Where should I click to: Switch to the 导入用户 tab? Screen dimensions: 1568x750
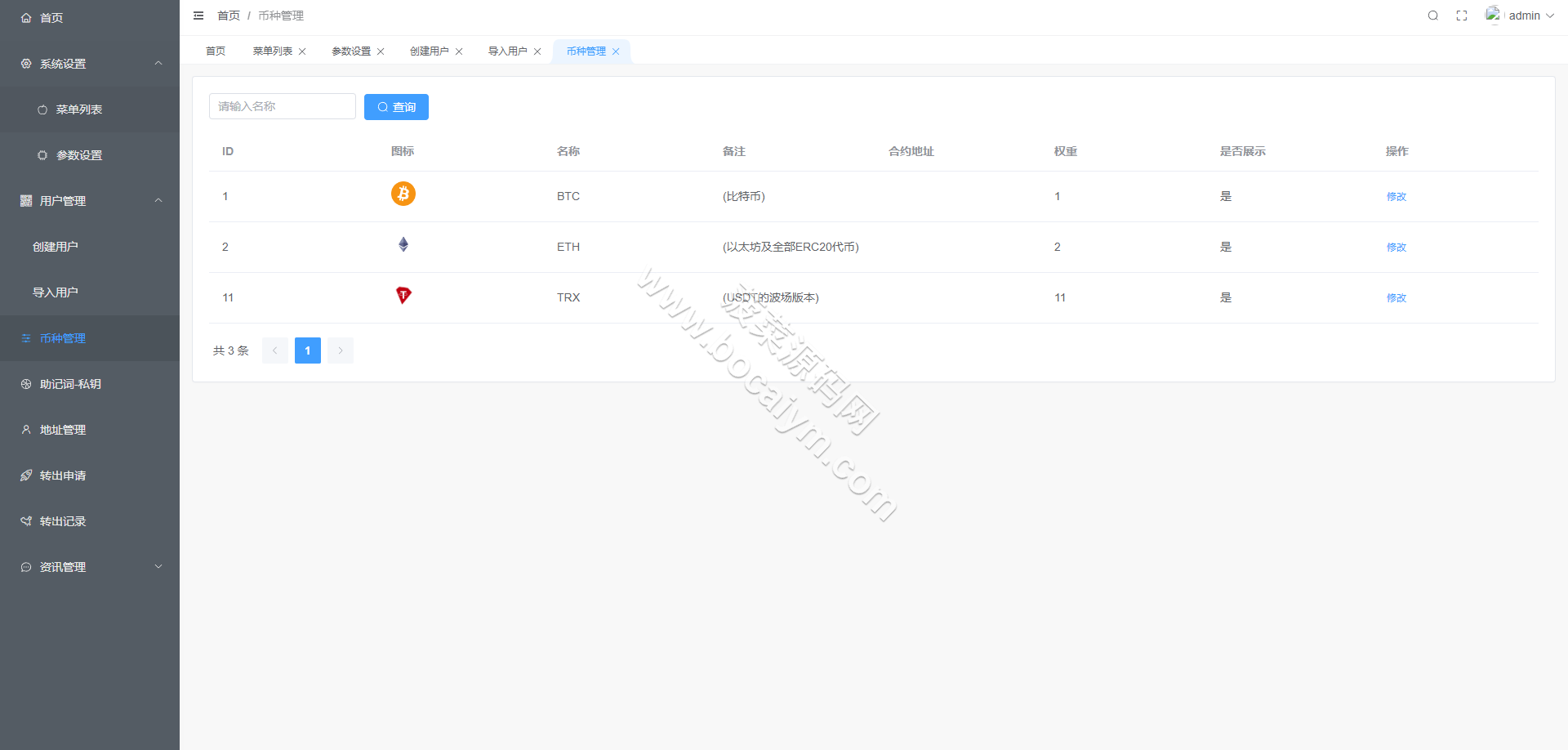(508, 51)
